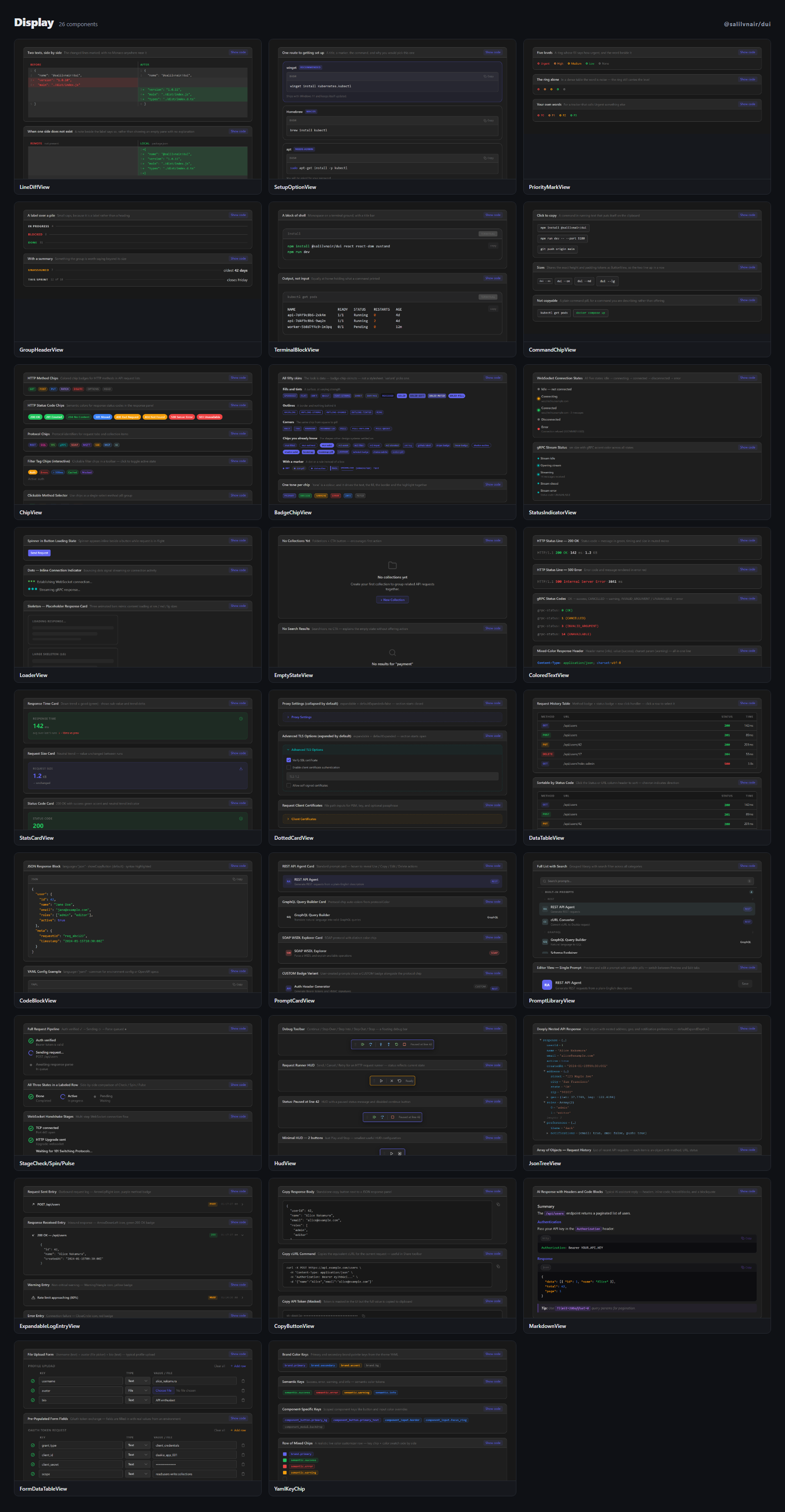This screenshot has width=785, height=1512.
Task: Click copy icon on Copy Response Body panel
Action: point(498,1205)
